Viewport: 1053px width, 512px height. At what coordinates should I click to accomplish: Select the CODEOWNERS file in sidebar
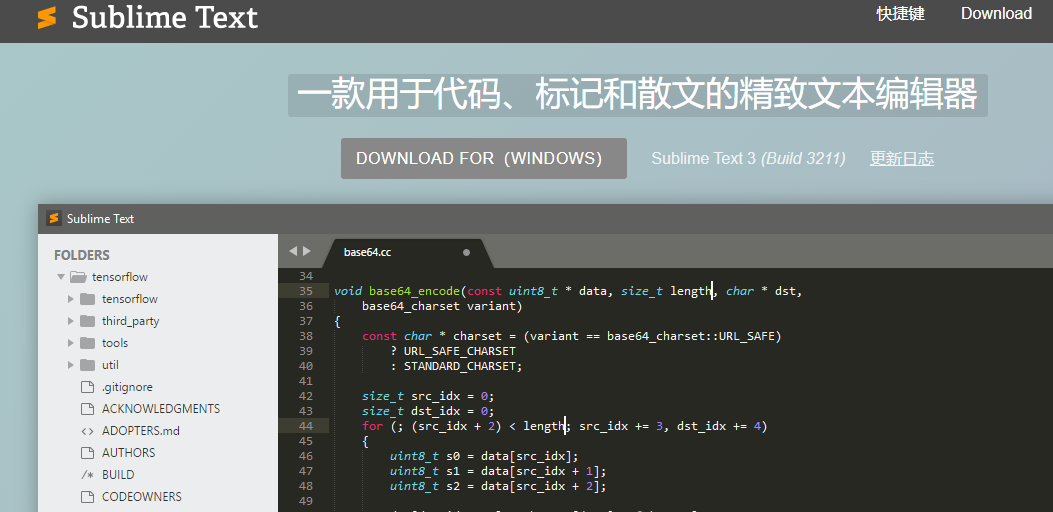click(x=141, y=497)
